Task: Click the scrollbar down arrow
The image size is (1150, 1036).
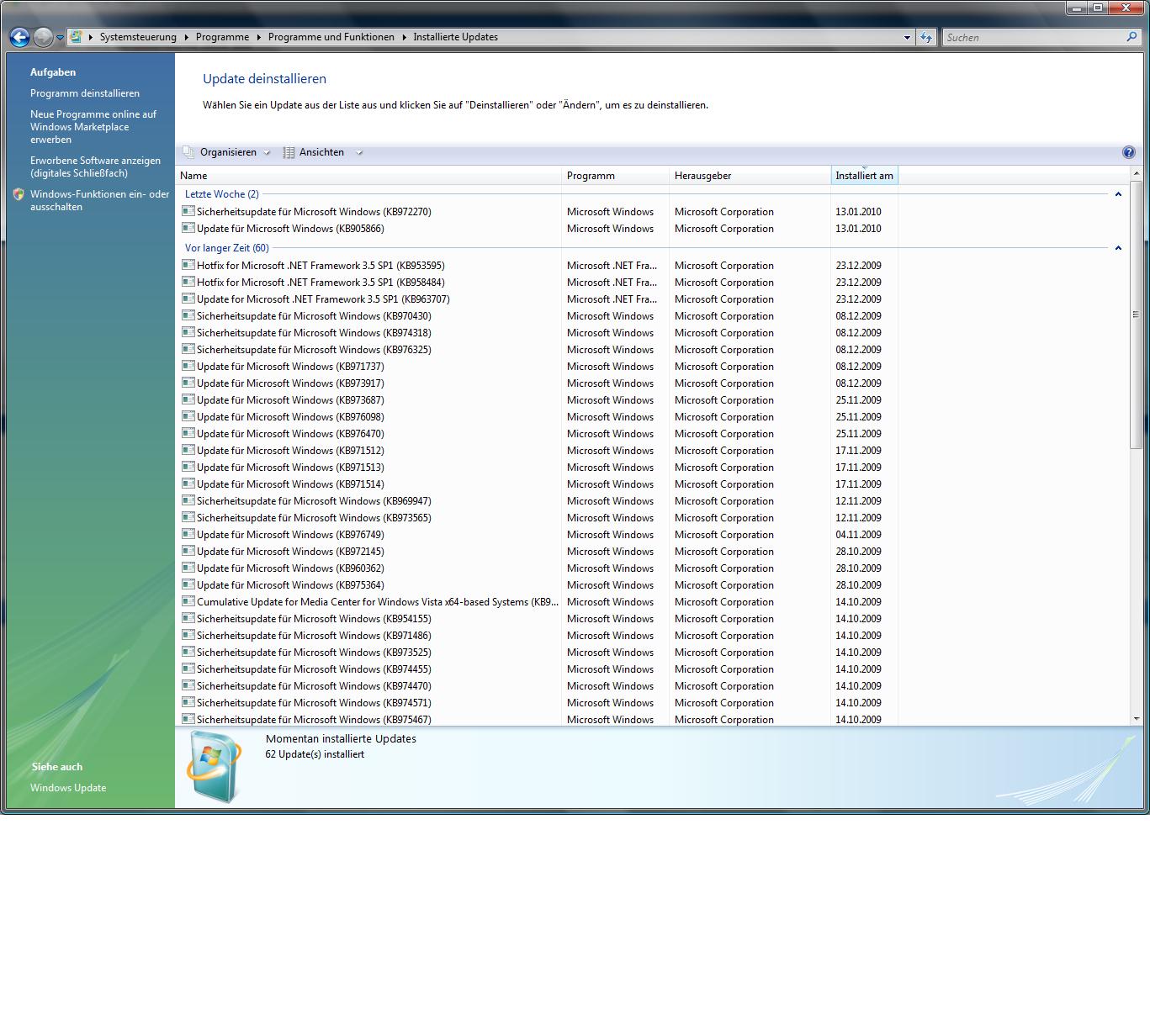Action: [x=1137, y=719]
